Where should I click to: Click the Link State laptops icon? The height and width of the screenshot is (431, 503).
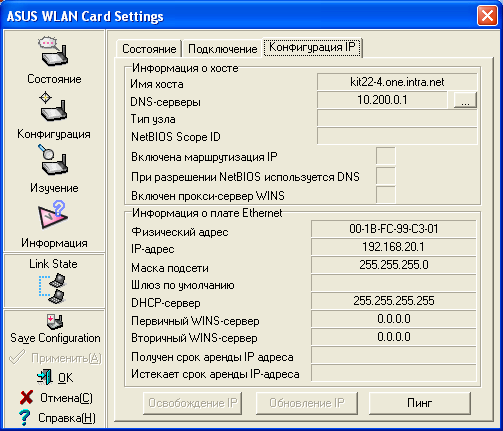[53, 288]
